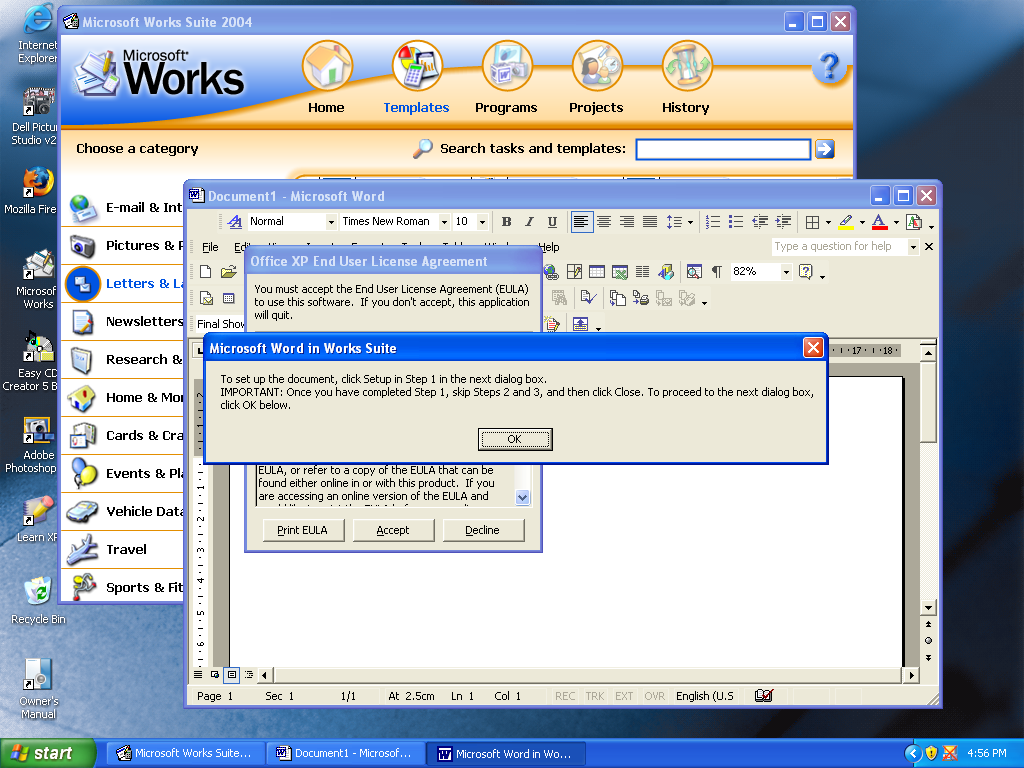Screen dimensions: 1024x768
Task: Click the spelling and grammar status icon
Action: coord(763,696)
